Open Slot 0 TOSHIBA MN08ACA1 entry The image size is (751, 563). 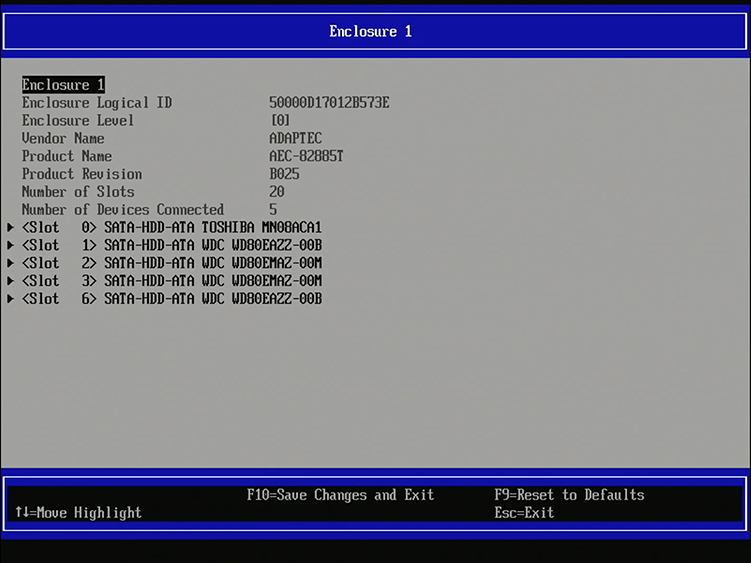click(x=172, y=227)
